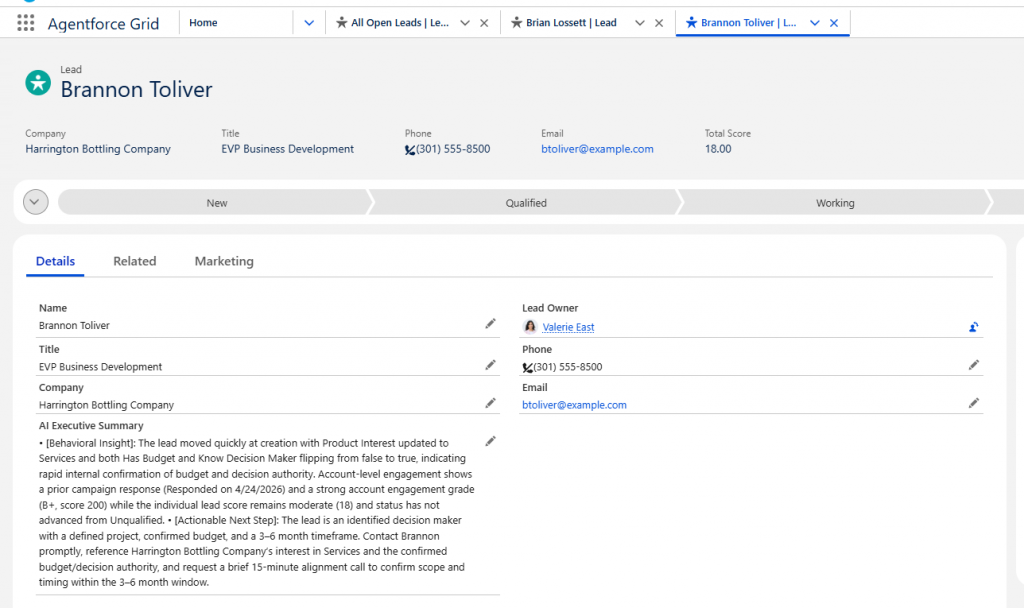Edit the Email field with pencil icon
Viewport: 1024px width, 608px height.
(x=974, y=403)
